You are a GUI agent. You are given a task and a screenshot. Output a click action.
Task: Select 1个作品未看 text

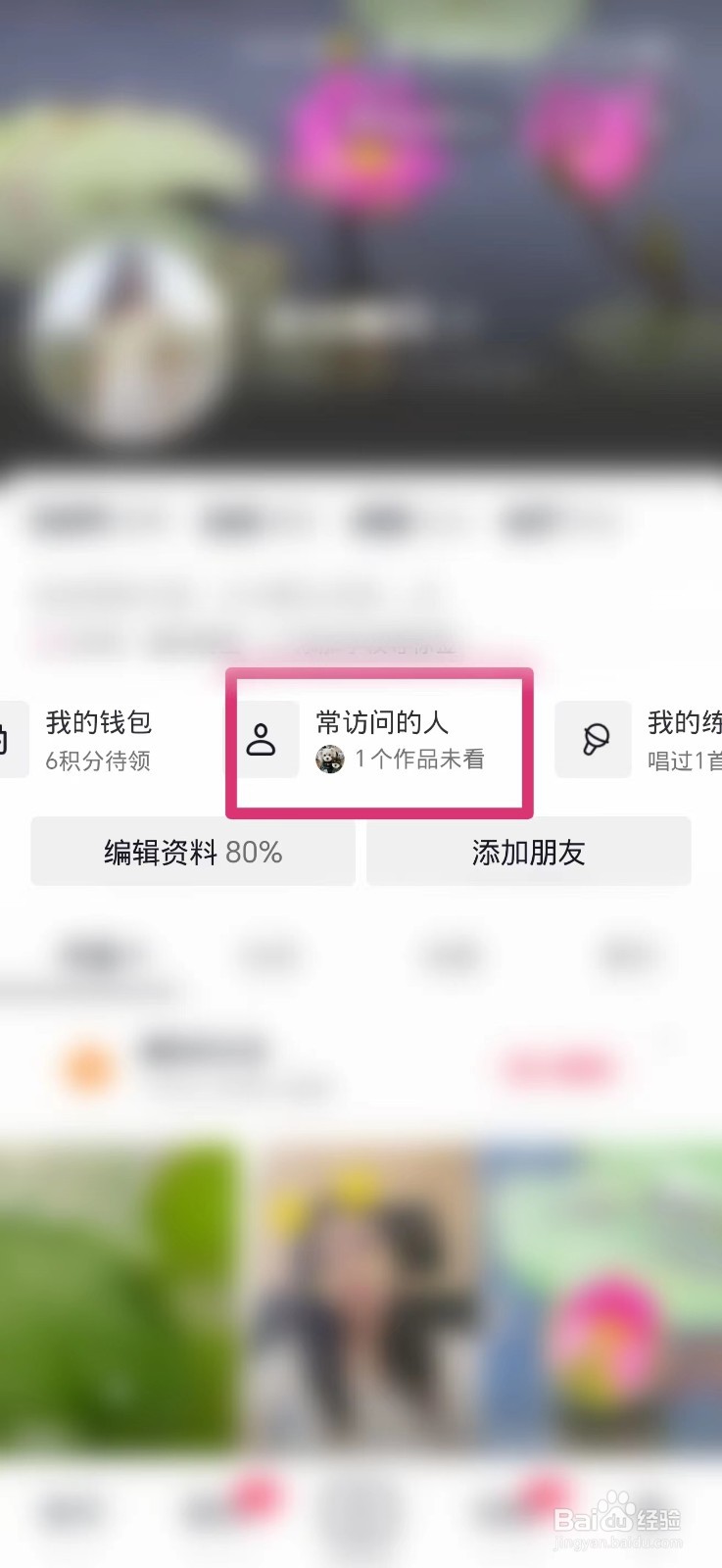(x=419, y=759)
